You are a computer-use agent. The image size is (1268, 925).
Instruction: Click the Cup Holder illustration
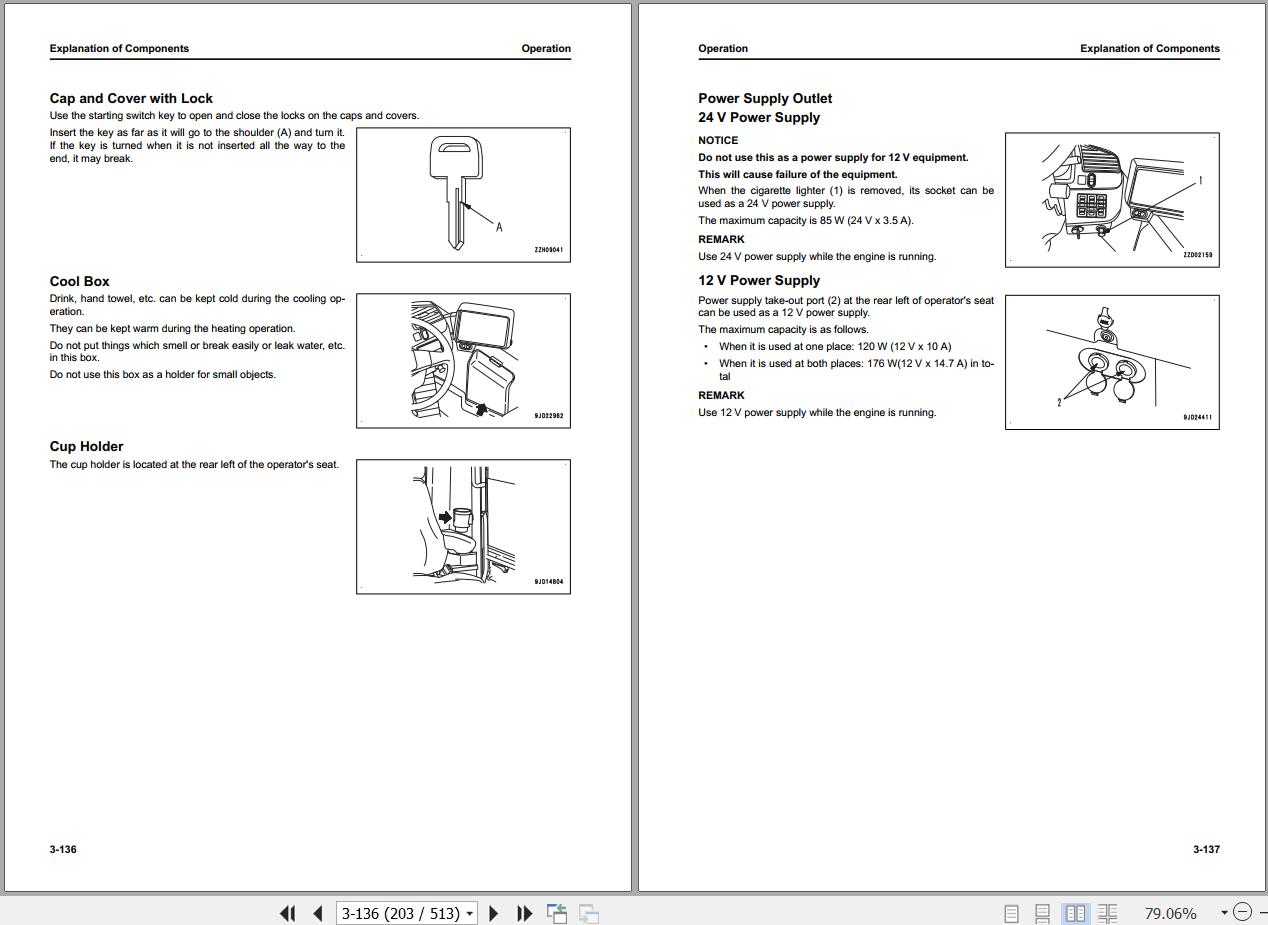coord(463,527)
